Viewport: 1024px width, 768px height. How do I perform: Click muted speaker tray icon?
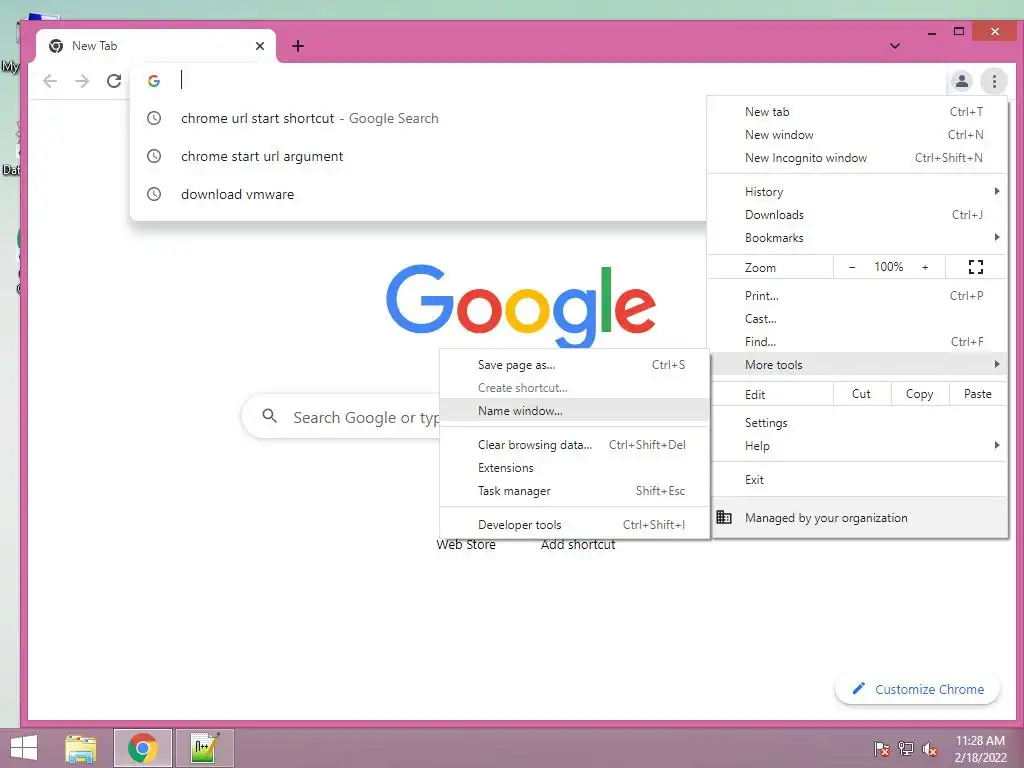tap(930, 748)
